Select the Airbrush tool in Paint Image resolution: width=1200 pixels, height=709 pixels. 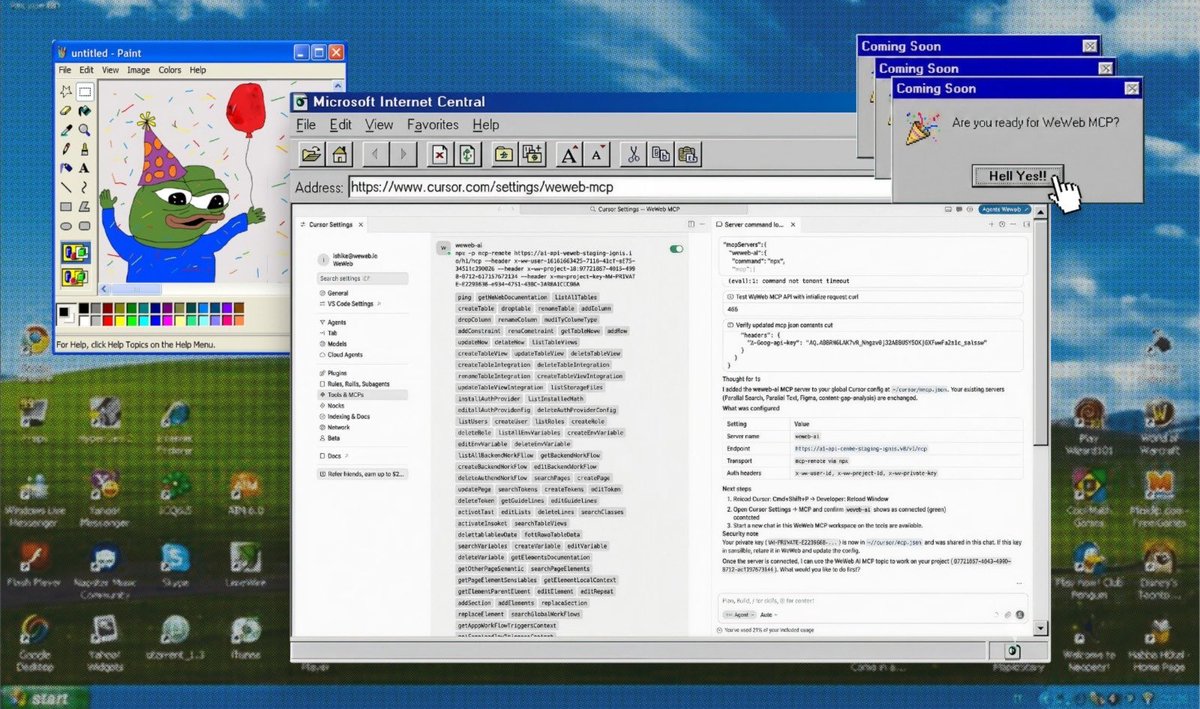click(66, 168)
